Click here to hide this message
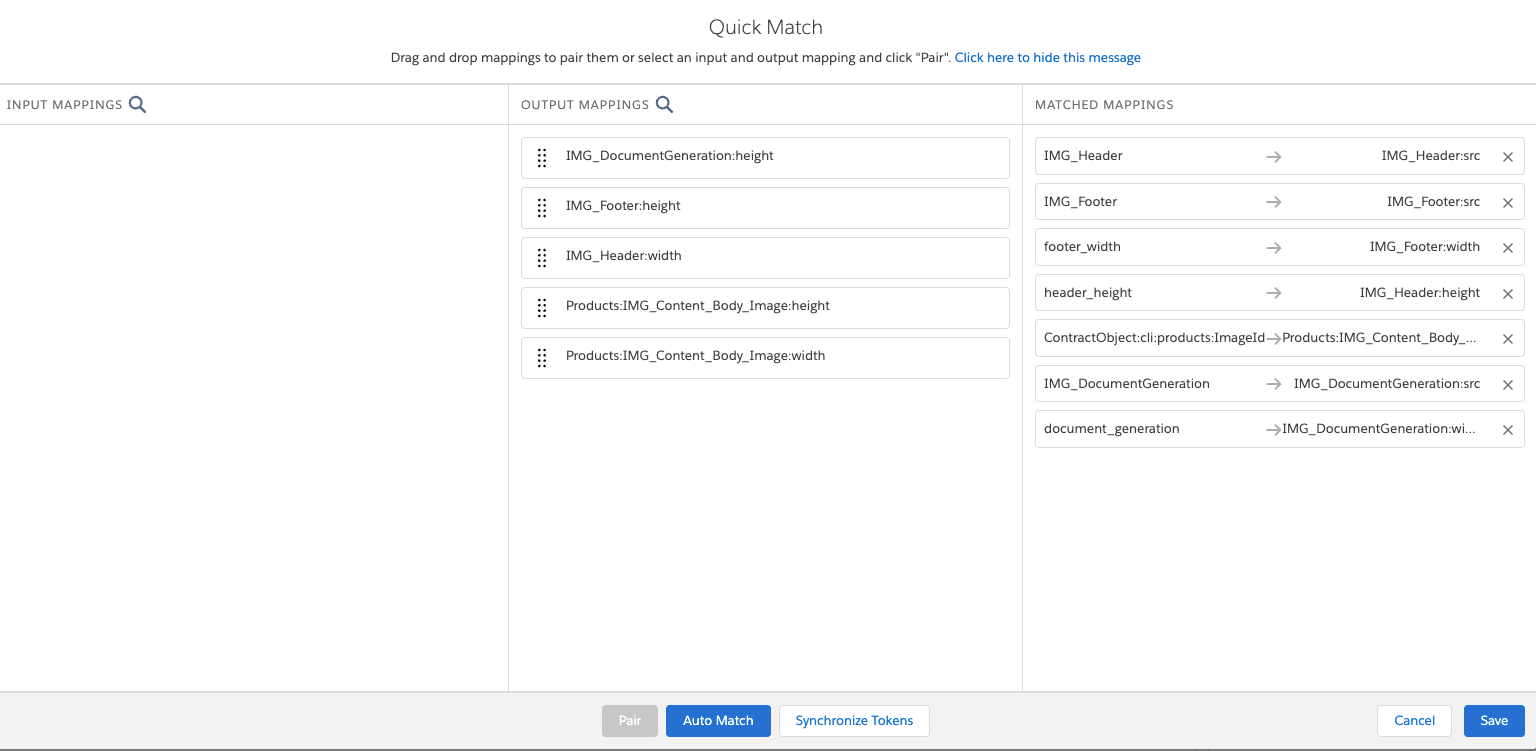Image resolution: width=1536 pixels, height=751 pixels. point(1047,57)
